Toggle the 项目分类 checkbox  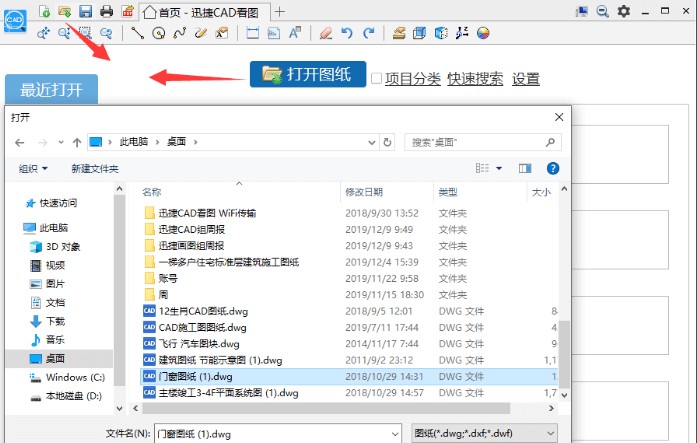376,79
